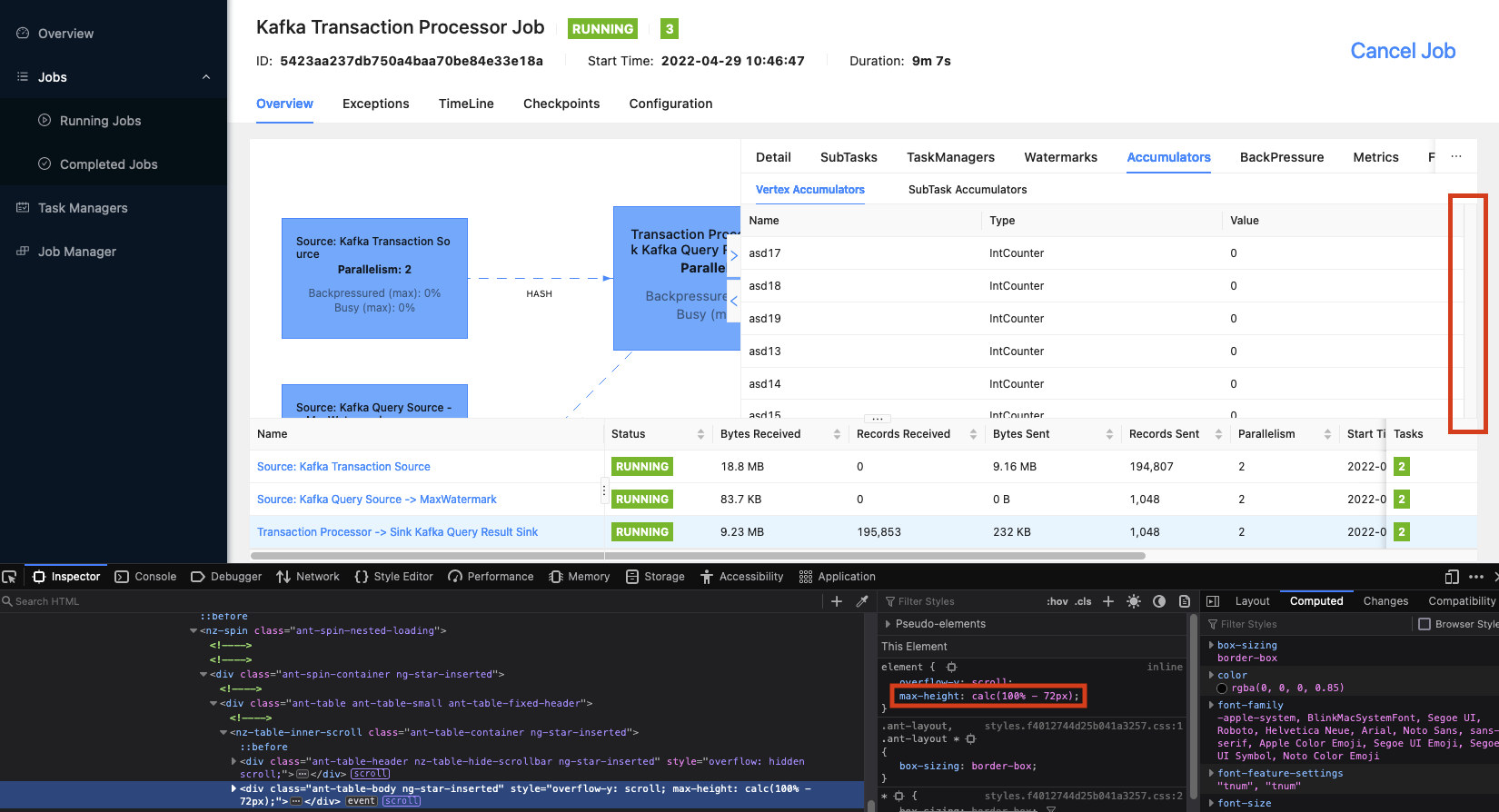Sort table by Bytes Received column

coord(837,434)
